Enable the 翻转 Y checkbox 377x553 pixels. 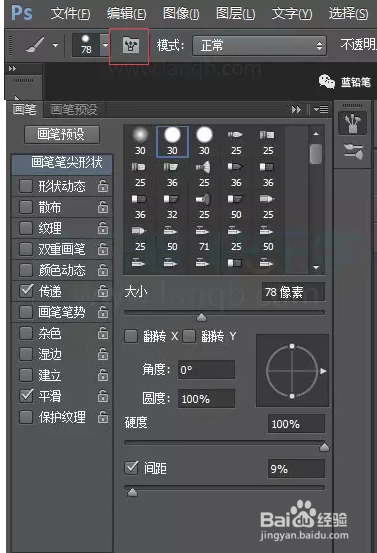[189, 336]
